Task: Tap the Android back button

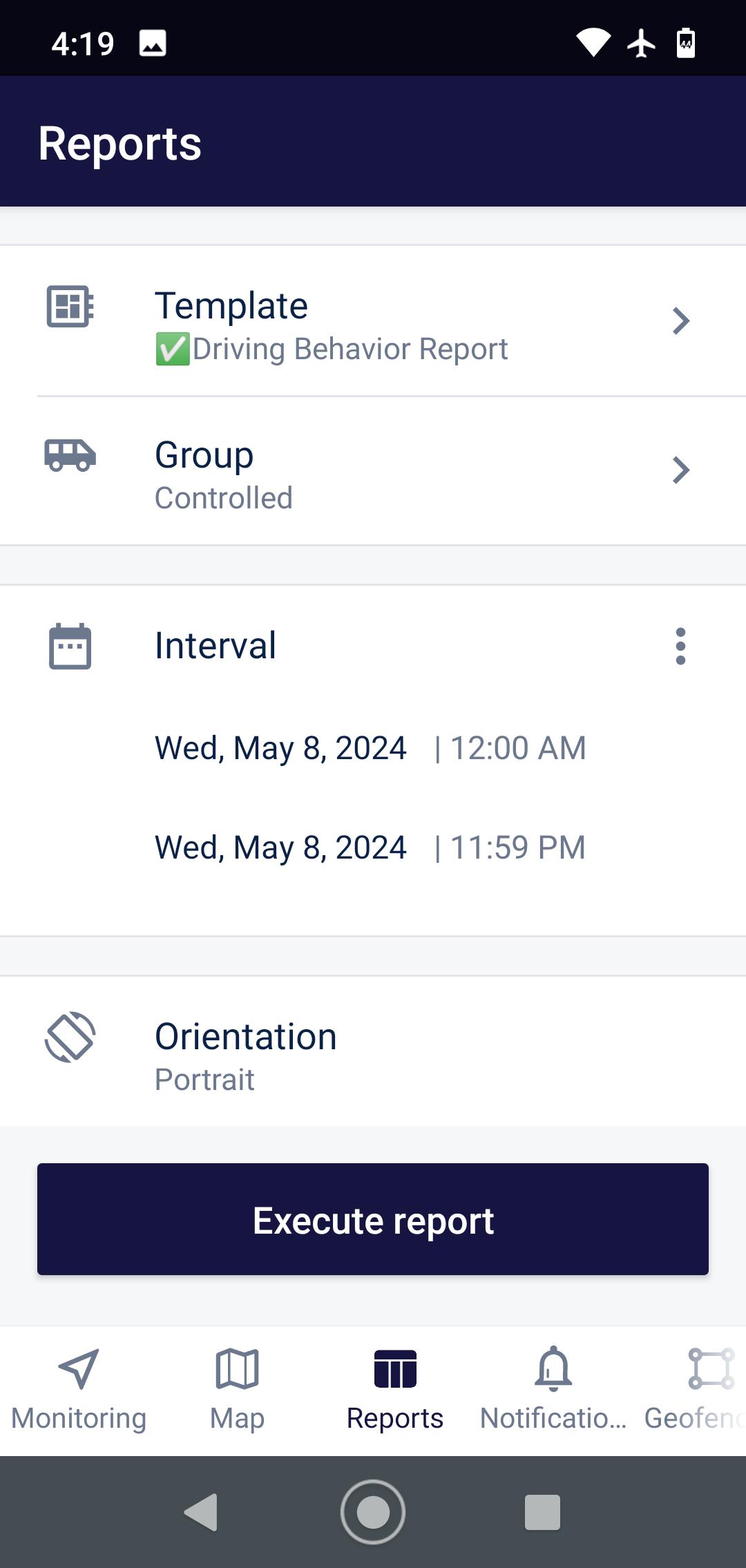Action: coord(202,1512)
